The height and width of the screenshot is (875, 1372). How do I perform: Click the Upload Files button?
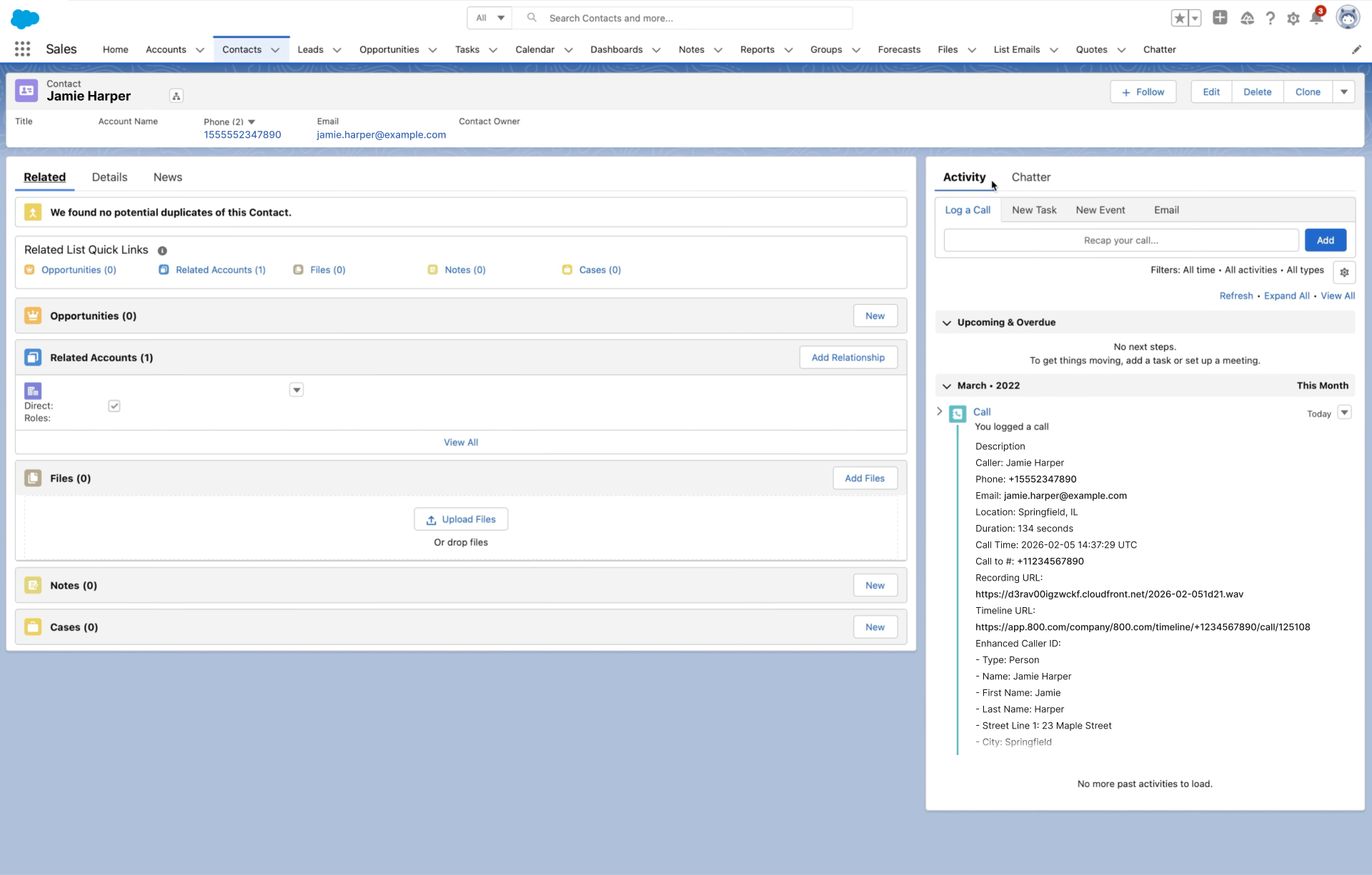(461, 519)
